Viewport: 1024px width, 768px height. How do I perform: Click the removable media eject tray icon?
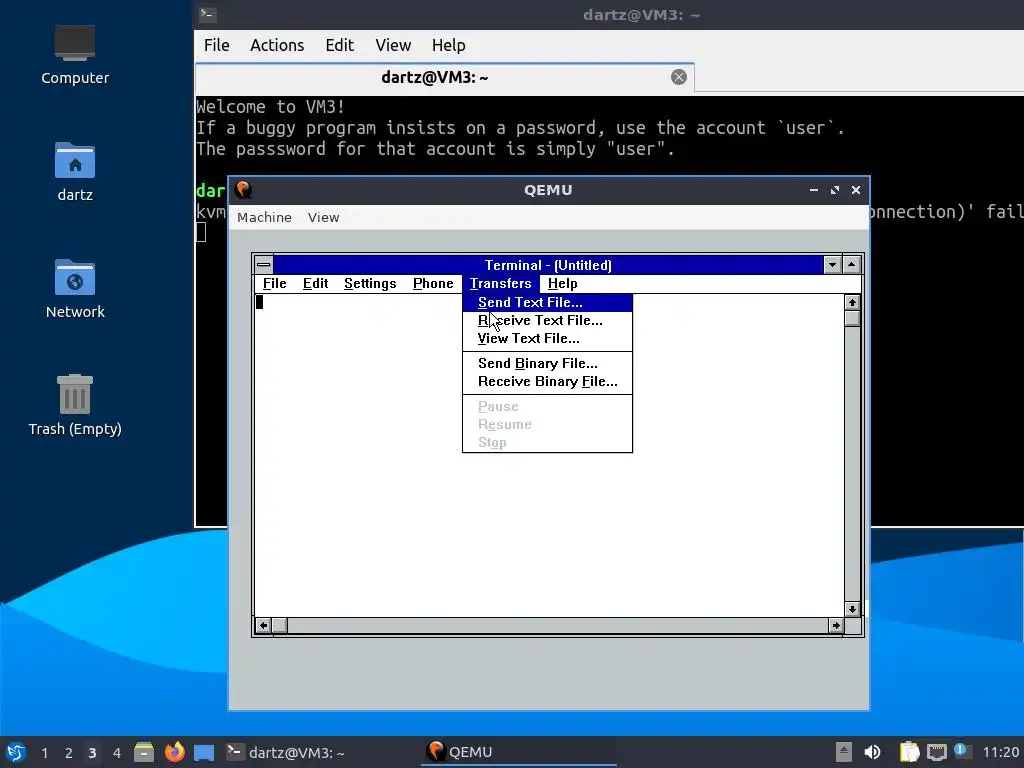click(x=844, y=752)
